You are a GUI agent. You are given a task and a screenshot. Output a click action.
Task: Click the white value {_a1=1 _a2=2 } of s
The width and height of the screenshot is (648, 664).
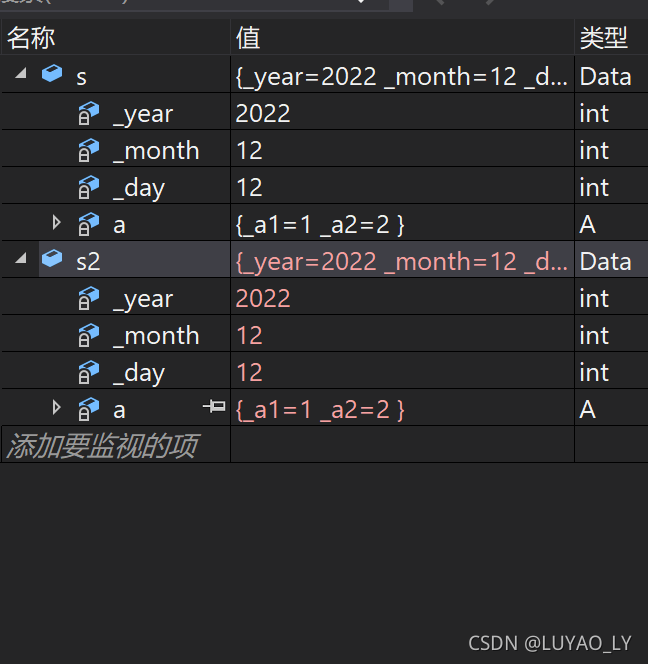click(320, 224)
